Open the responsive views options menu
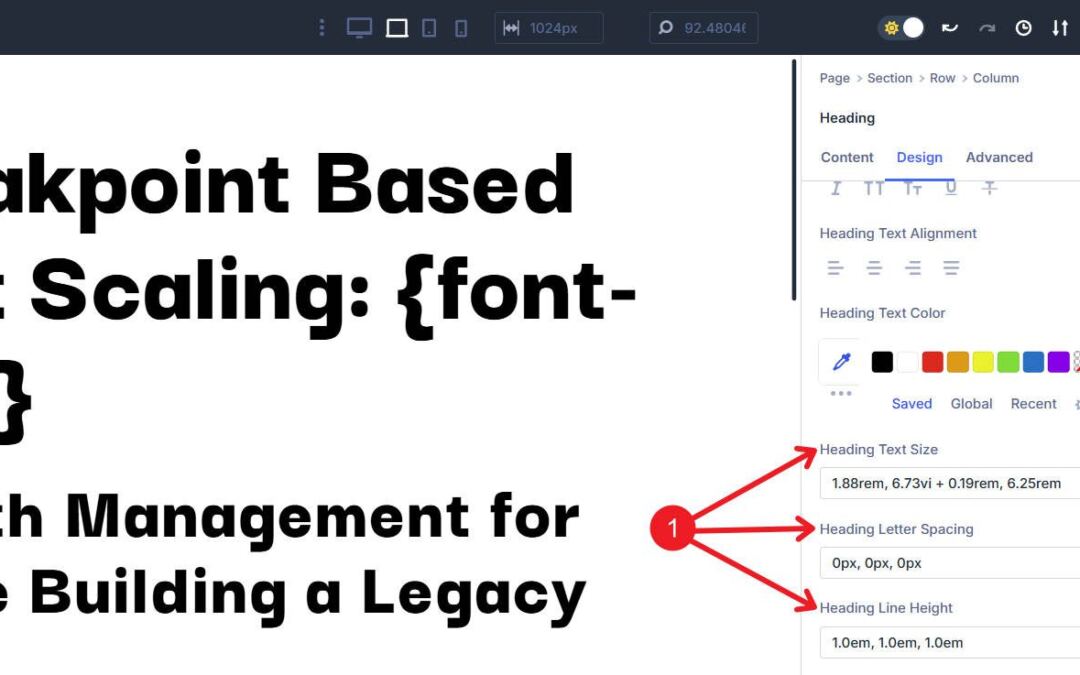This screenshot has width=1080, height=675. click(321, 27)
